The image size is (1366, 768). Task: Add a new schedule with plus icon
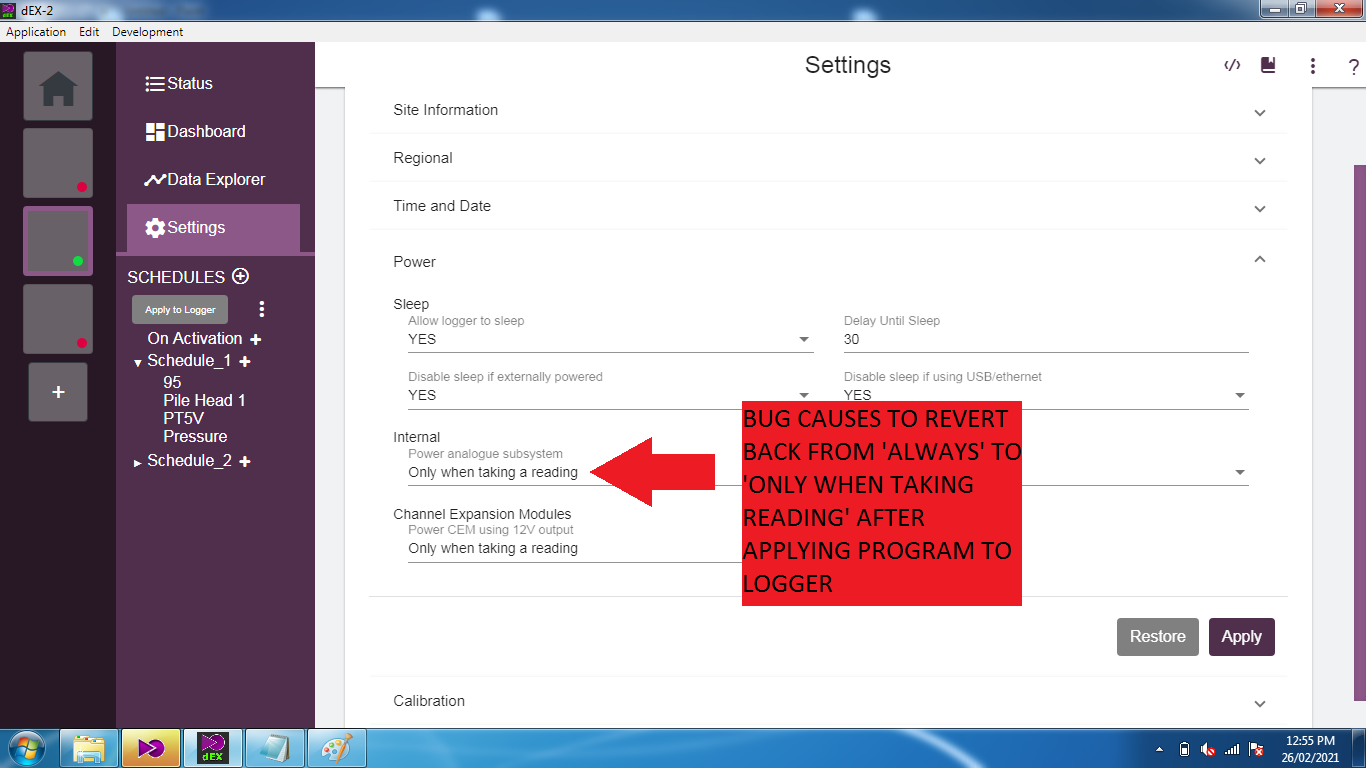(x=240, y=277)
